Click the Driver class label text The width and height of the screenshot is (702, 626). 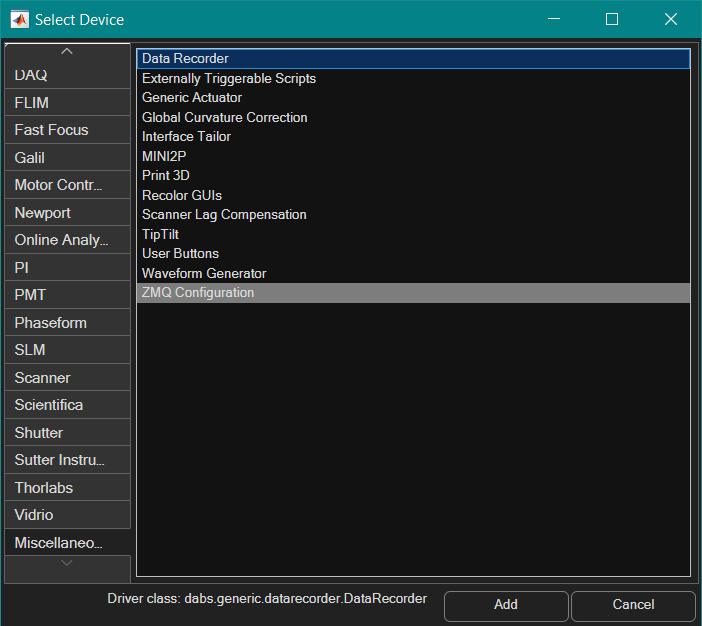pos(267,599)
